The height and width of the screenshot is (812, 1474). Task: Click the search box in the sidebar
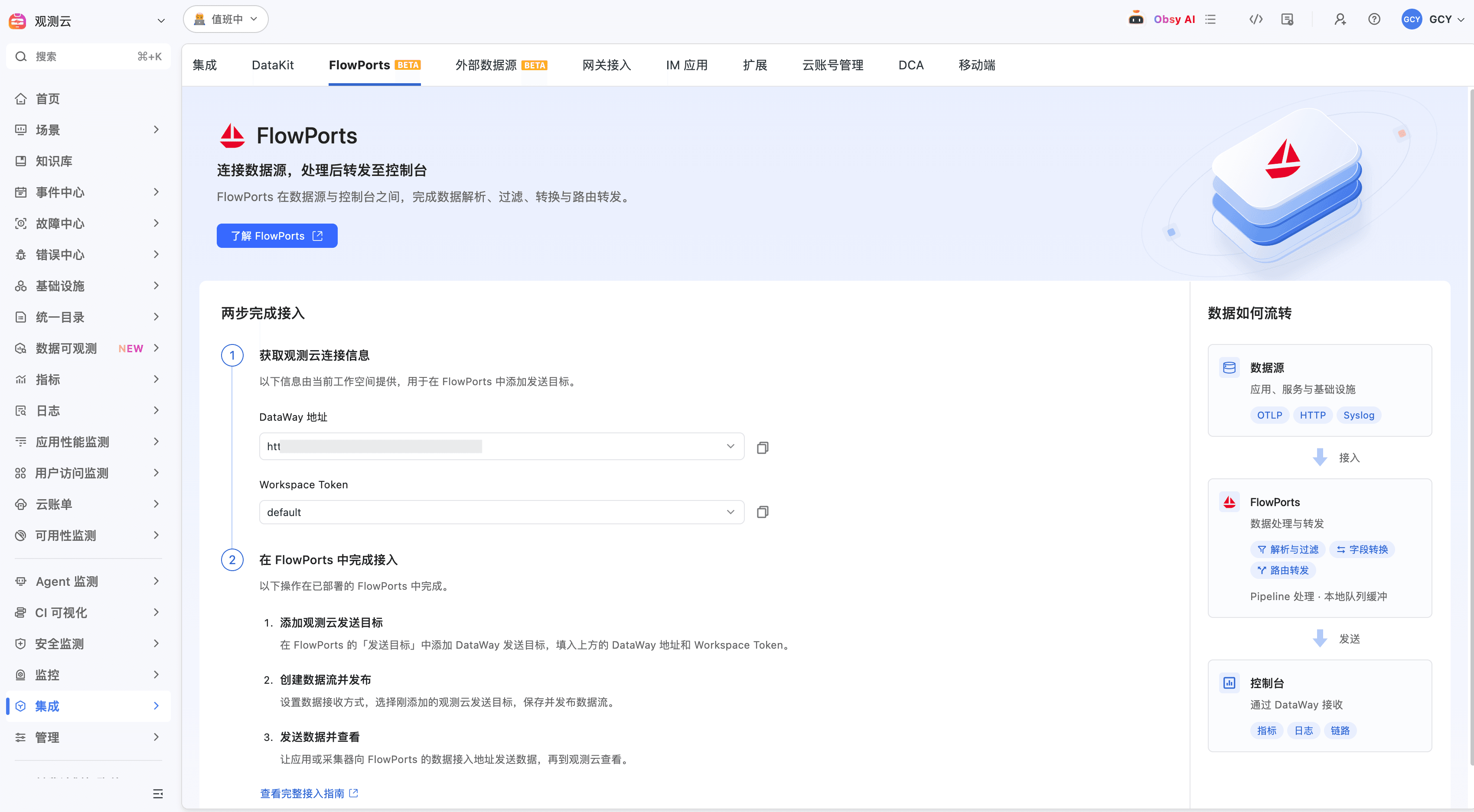tap(88, 57)
